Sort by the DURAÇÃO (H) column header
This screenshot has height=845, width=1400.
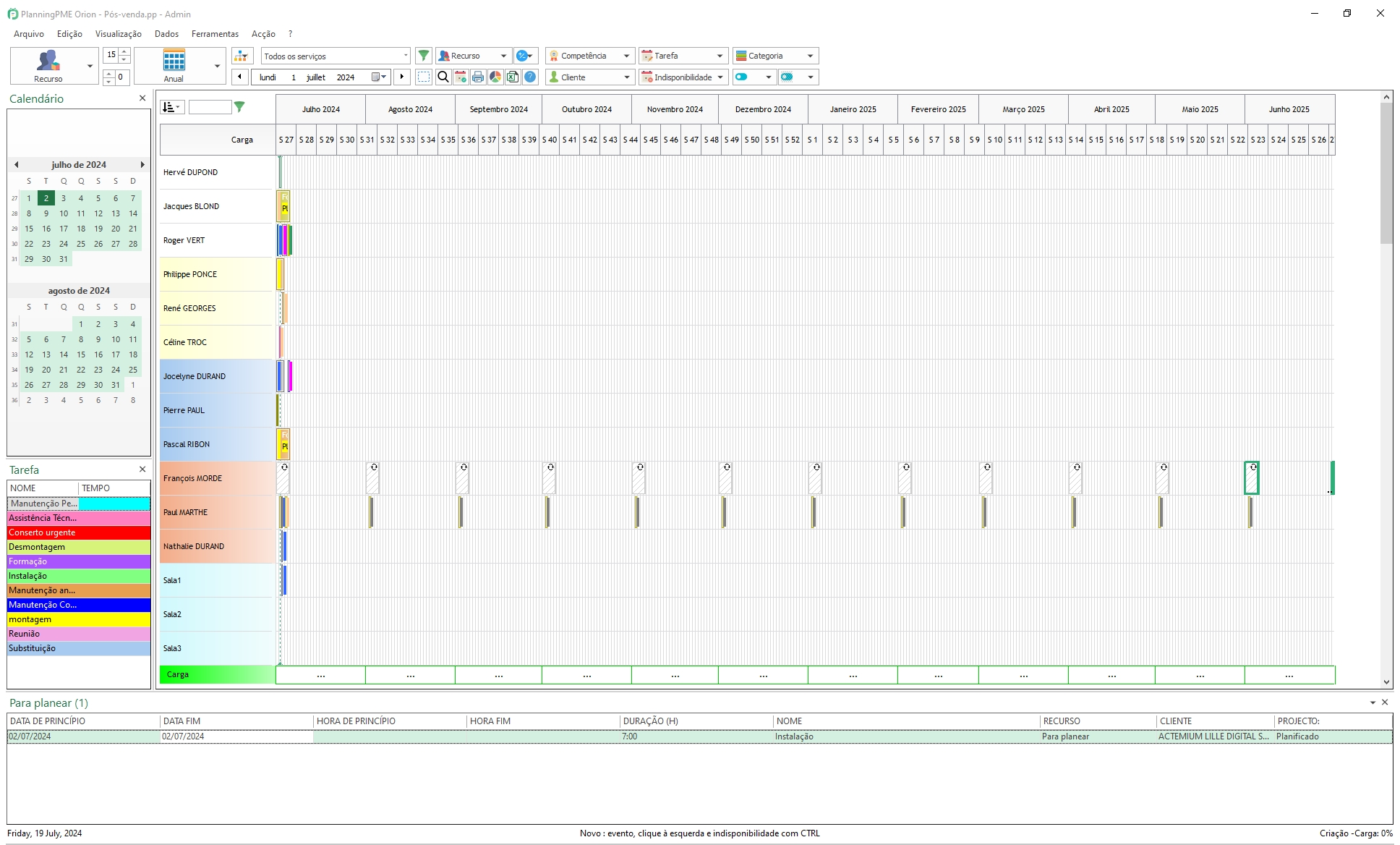(x=696, y=721)
